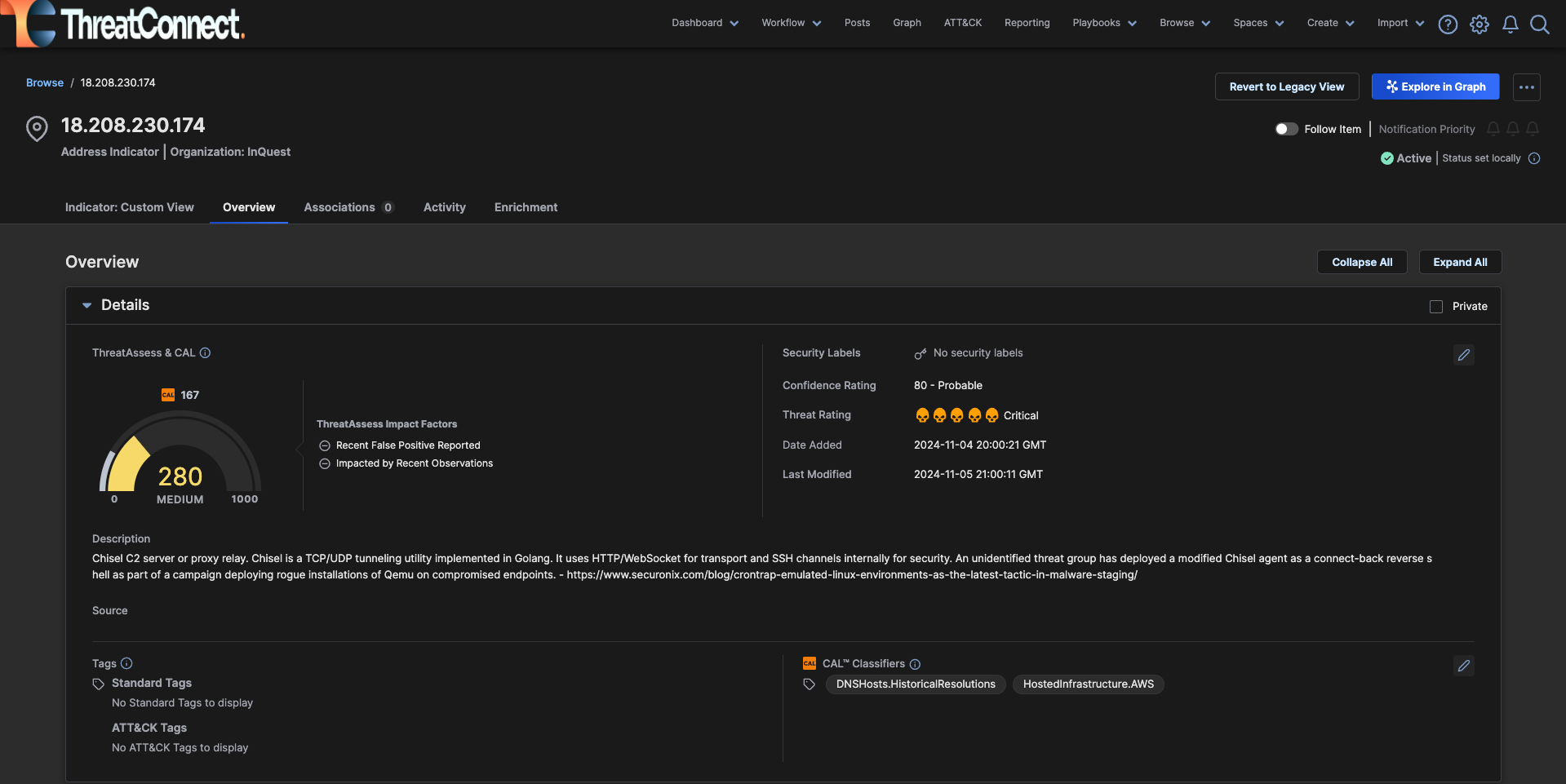Click the search magnifier icon

[1540, 24]
